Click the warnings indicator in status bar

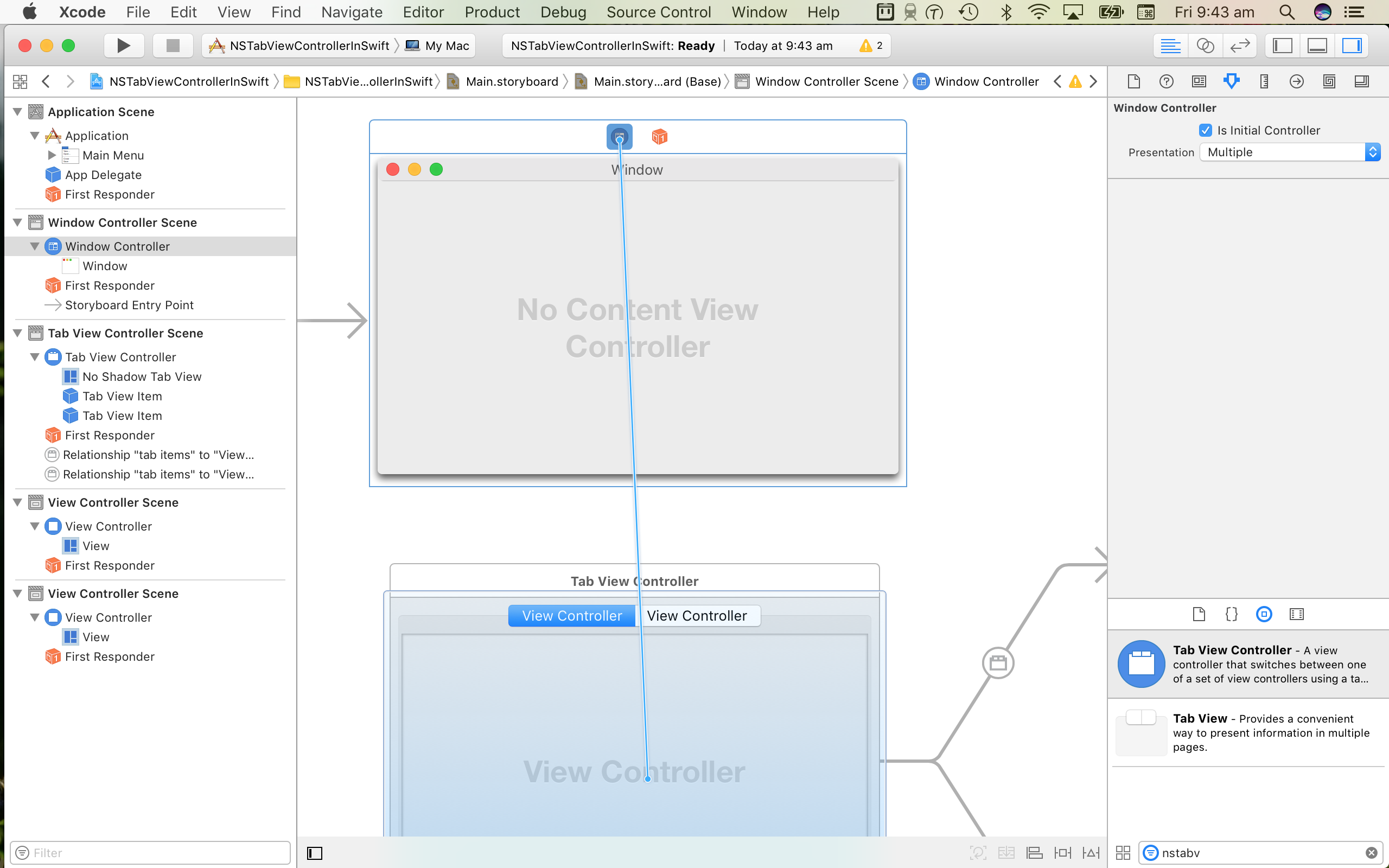coord(871,46)
